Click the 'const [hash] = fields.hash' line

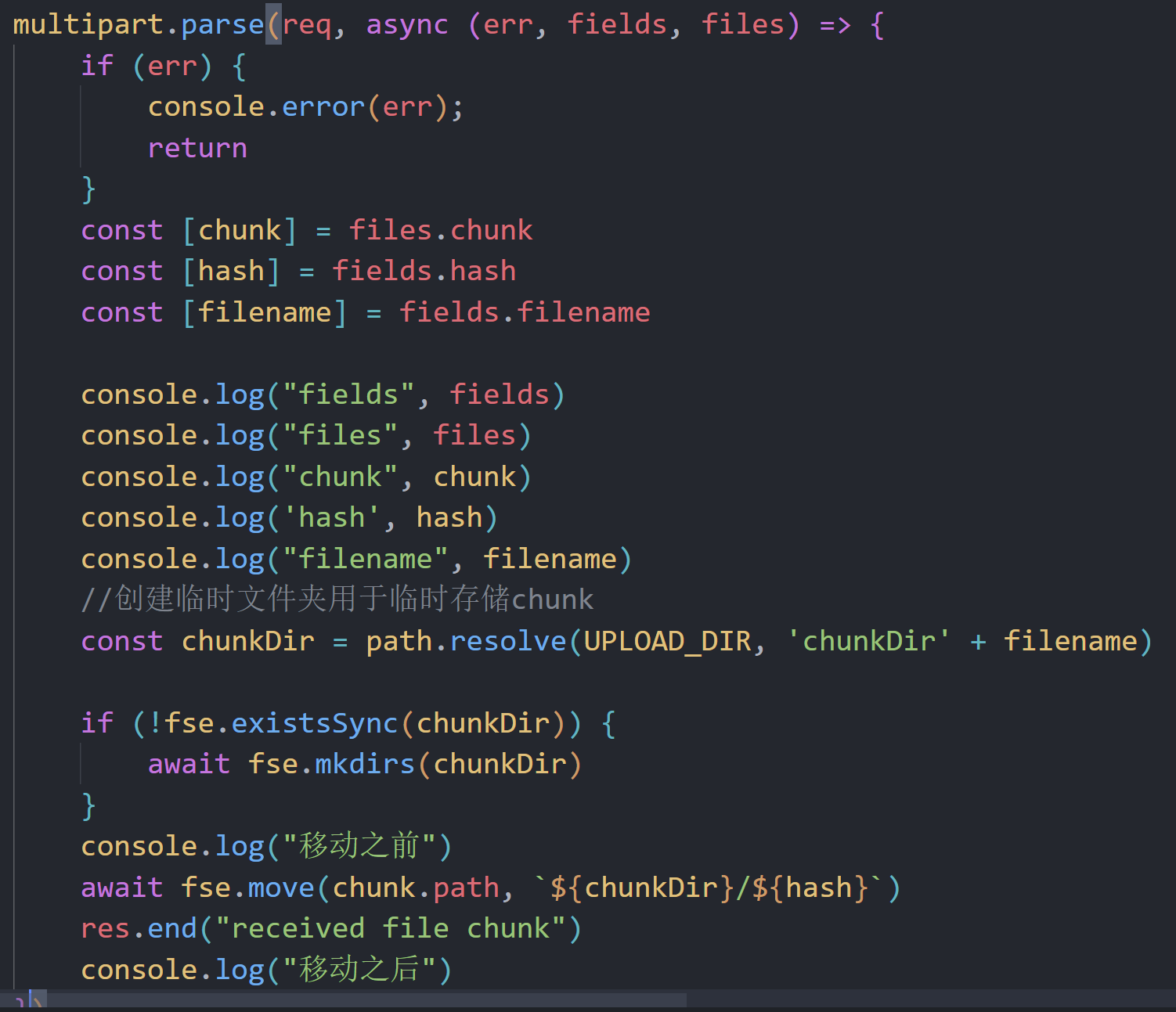298,271
